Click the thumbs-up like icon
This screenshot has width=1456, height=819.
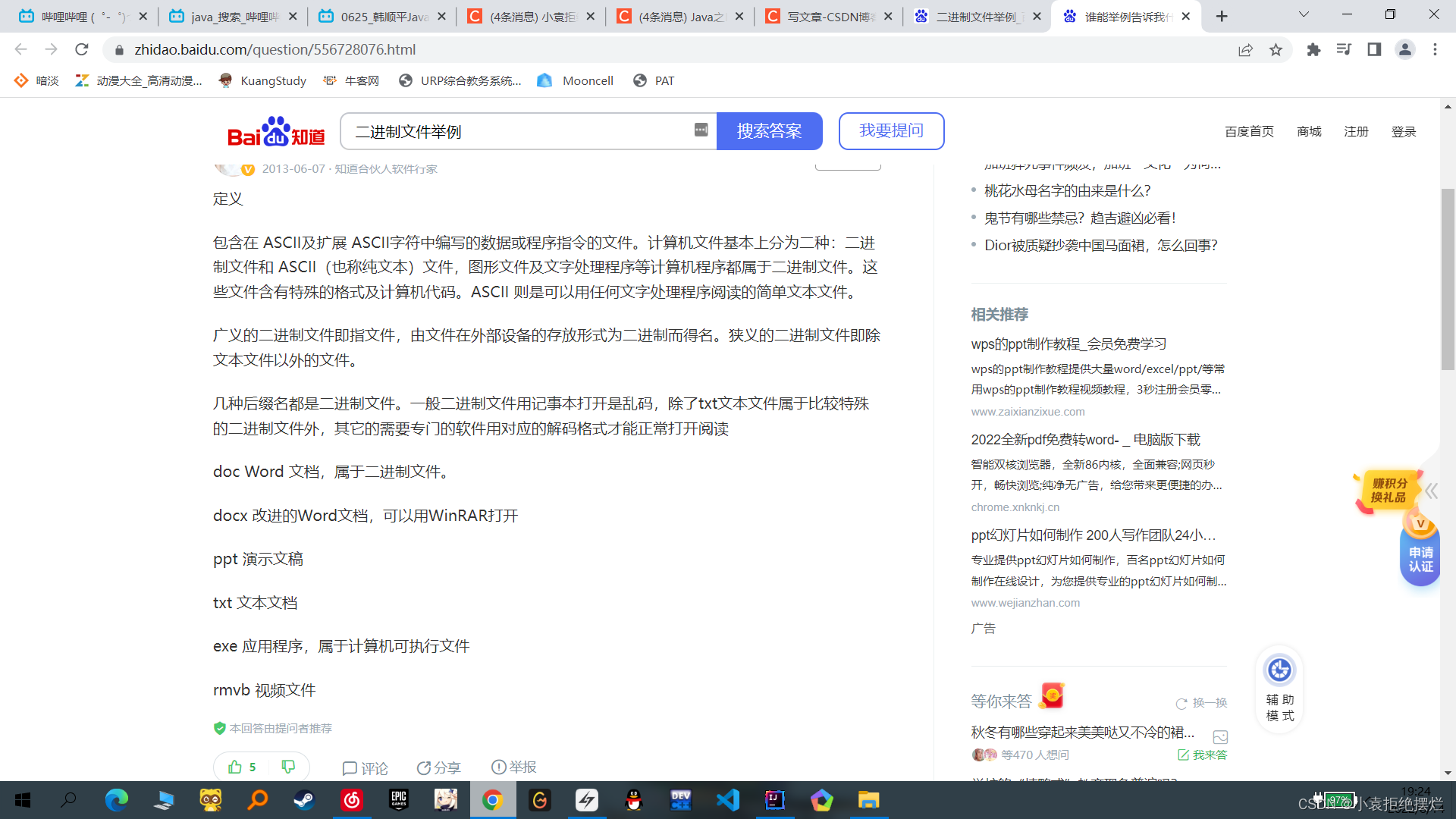coord(235,767)
